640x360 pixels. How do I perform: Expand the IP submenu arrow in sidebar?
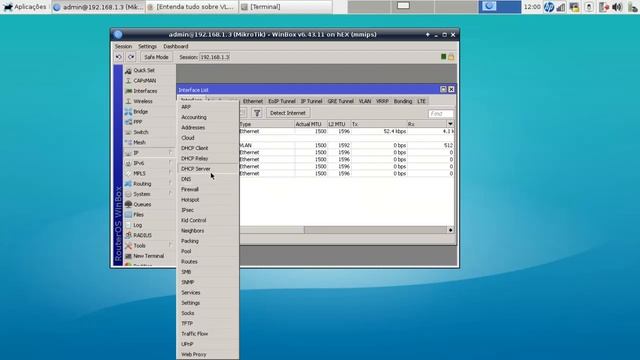171,153
